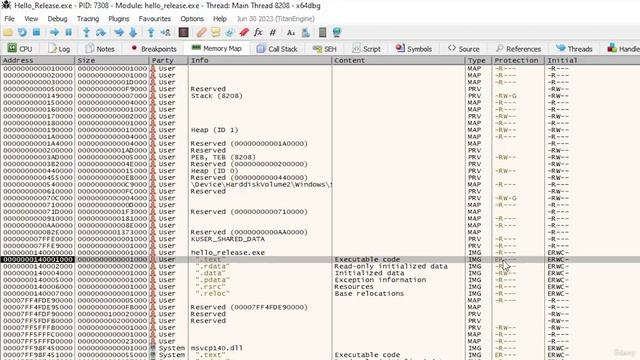Viewport: 640px width, 360px height.
Task: Stop debugging with the blue square icon
Action: pyautogui.click(x=36, y=32)
